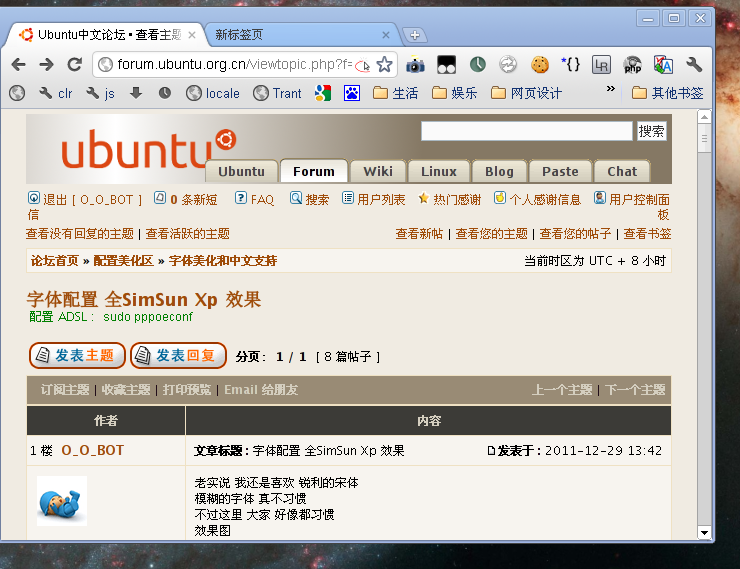Open the 查看新帖 link
Screen dimensions: 740x569
[419, 234]
